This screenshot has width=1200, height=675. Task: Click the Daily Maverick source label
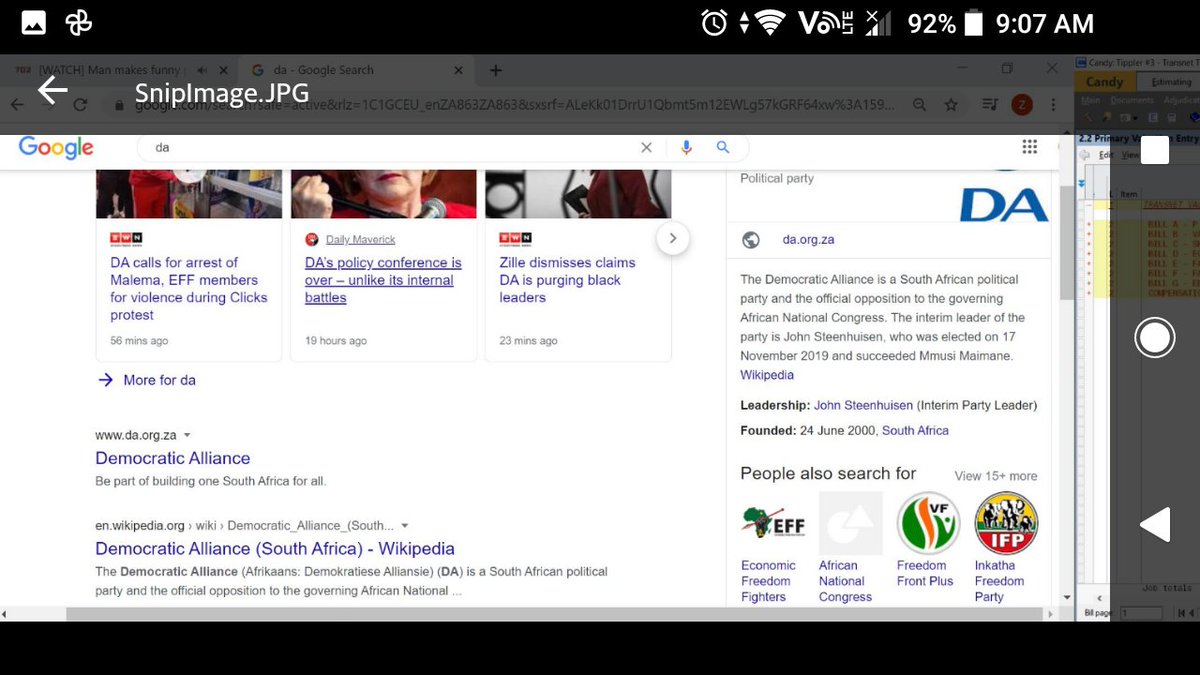pos(360,239)
